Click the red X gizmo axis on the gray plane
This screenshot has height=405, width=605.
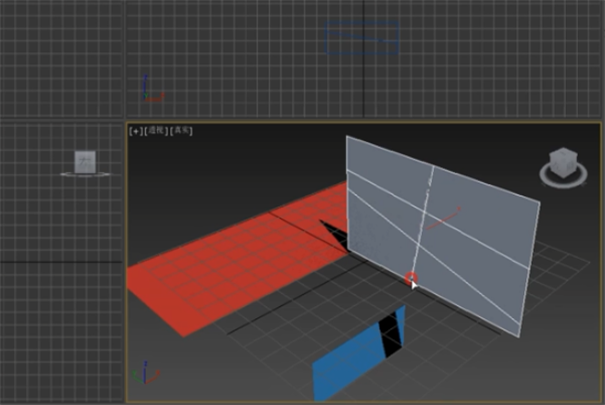pos(444,219)
